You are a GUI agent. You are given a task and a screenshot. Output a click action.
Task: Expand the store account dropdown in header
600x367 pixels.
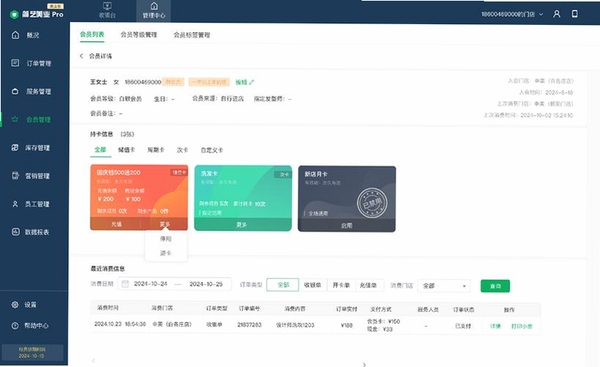(x=512, y=14)
